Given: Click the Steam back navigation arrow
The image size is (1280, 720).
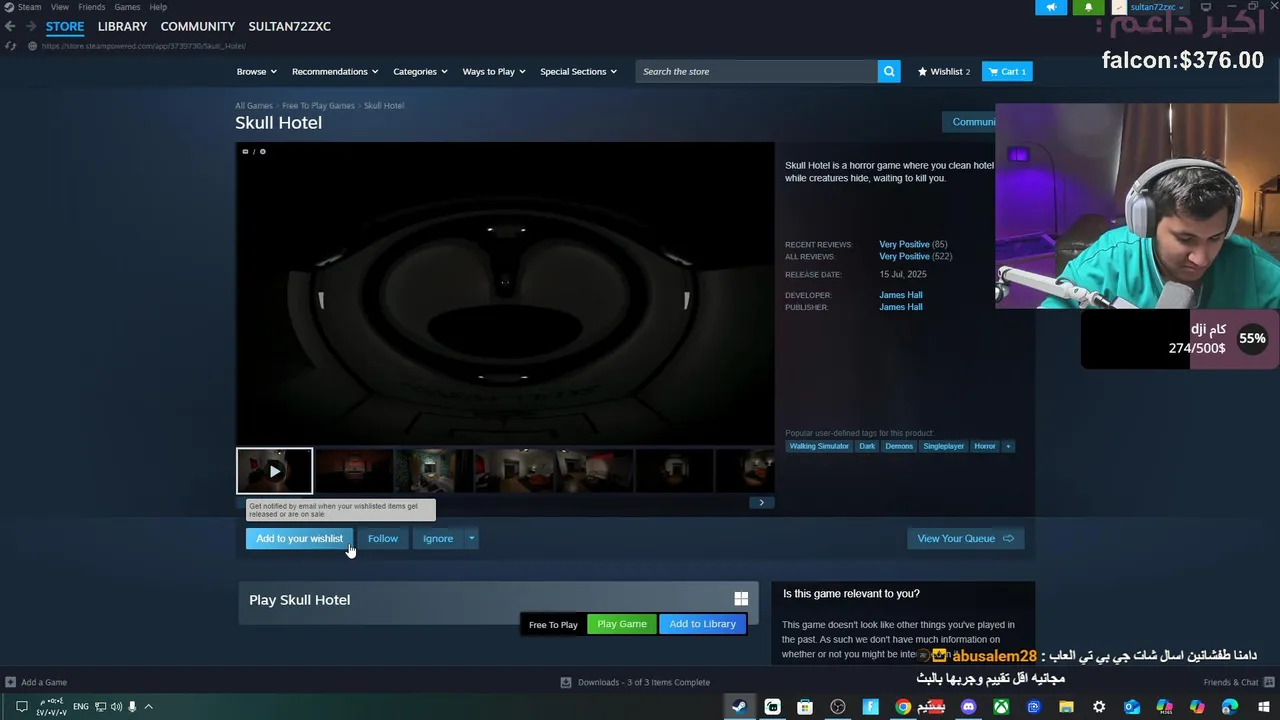Looking at the screenshot, I should click(10, 26).
